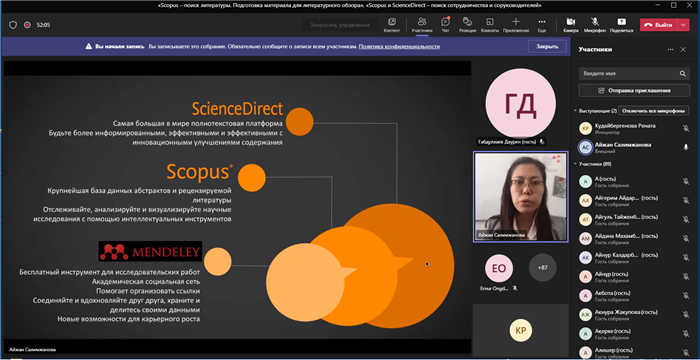This screenshot has width=700, height=360.
Task: Click the ScienceDirect heading on slide
Action: 238,109
